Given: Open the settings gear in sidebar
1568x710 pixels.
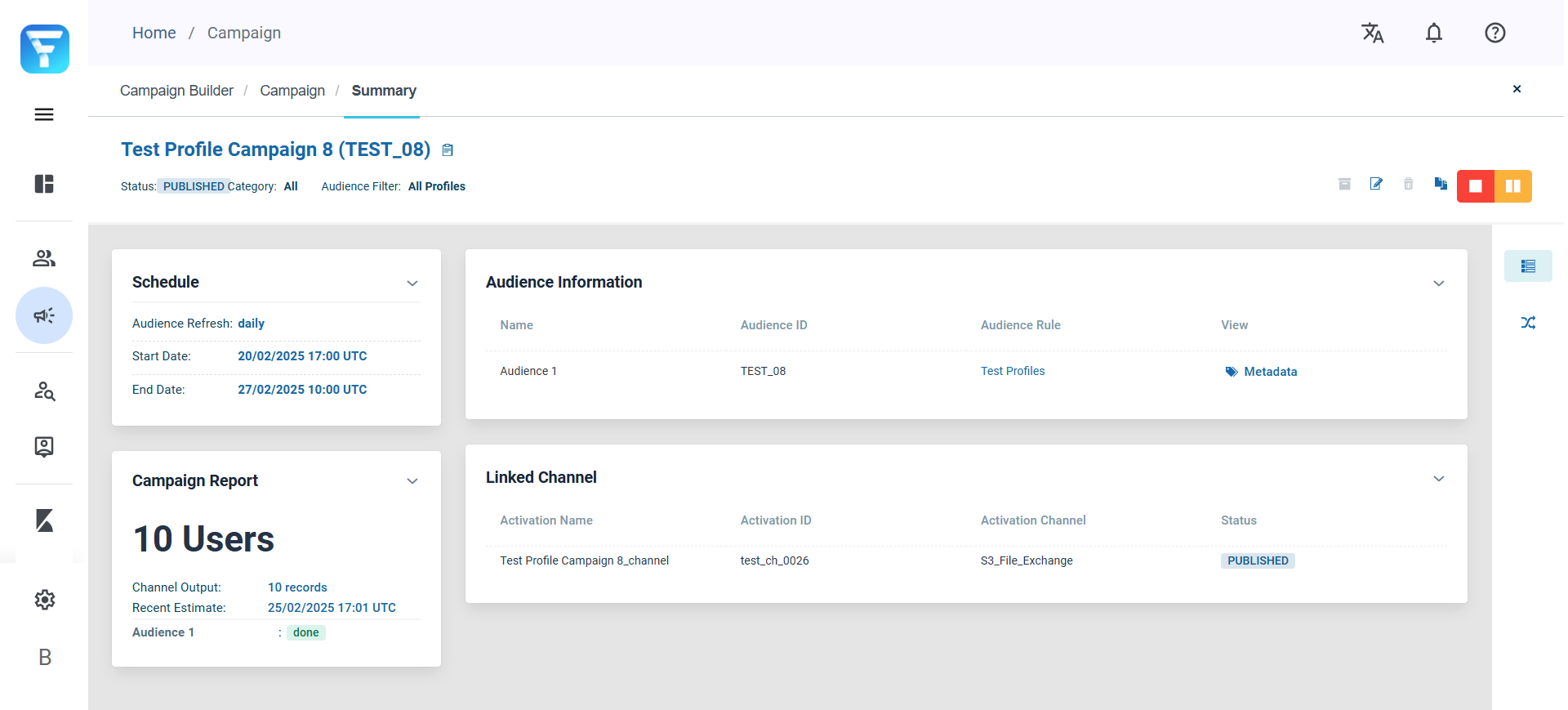Looking at the screenshot, I should tap(44, 600).
